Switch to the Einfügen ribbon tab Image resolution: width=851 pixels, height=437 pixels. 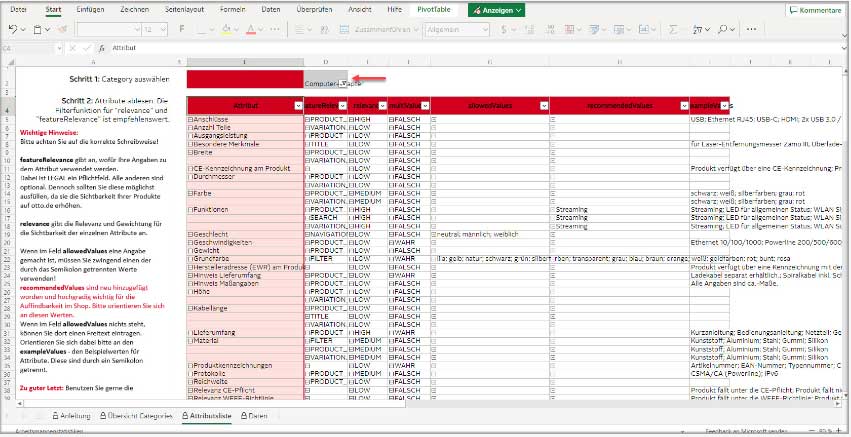(x=90, y=10)
